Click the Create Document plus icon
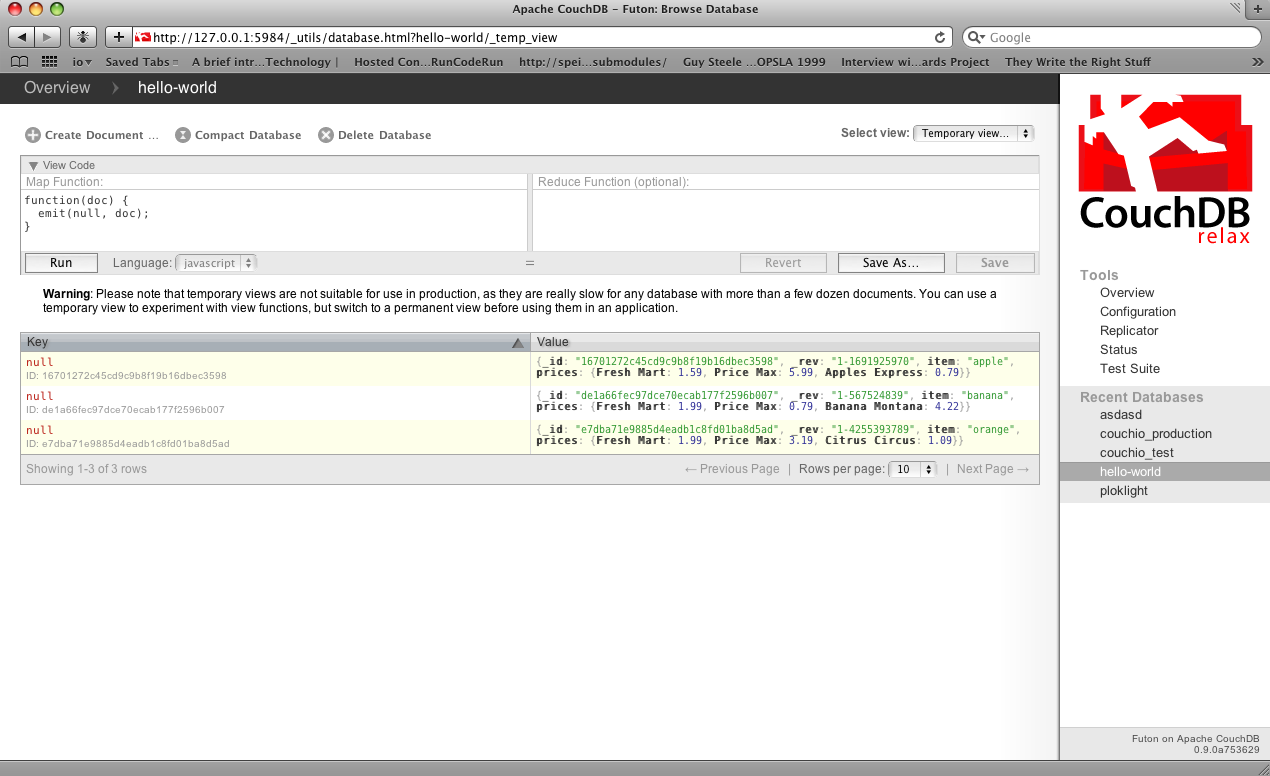This screenshot has width=1270, height=776. click(x=33, y=135)
